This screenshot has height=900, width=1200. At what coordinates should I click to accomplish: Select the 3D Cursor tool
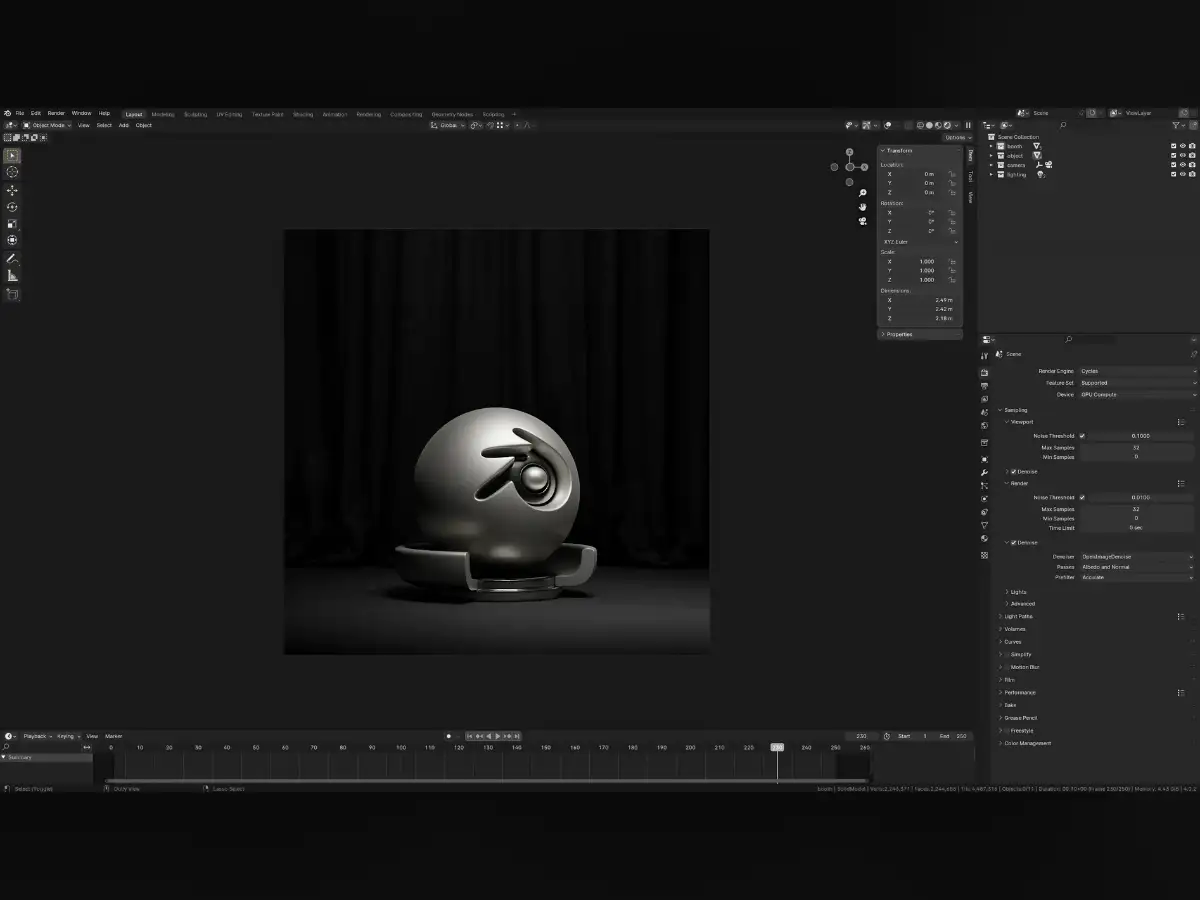12,172
